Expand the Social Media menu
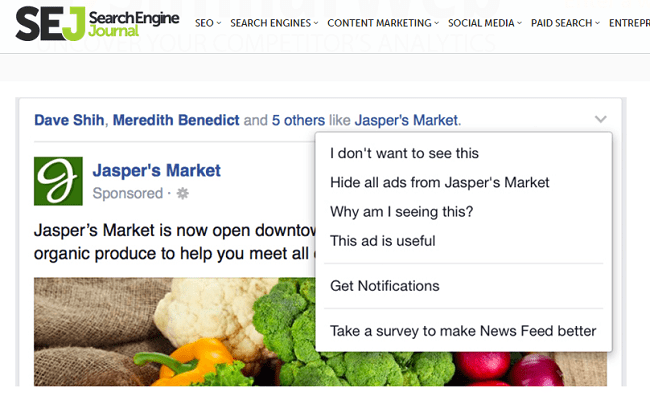Viewport: 650px width, 396px height. click(x=485, y=23)
